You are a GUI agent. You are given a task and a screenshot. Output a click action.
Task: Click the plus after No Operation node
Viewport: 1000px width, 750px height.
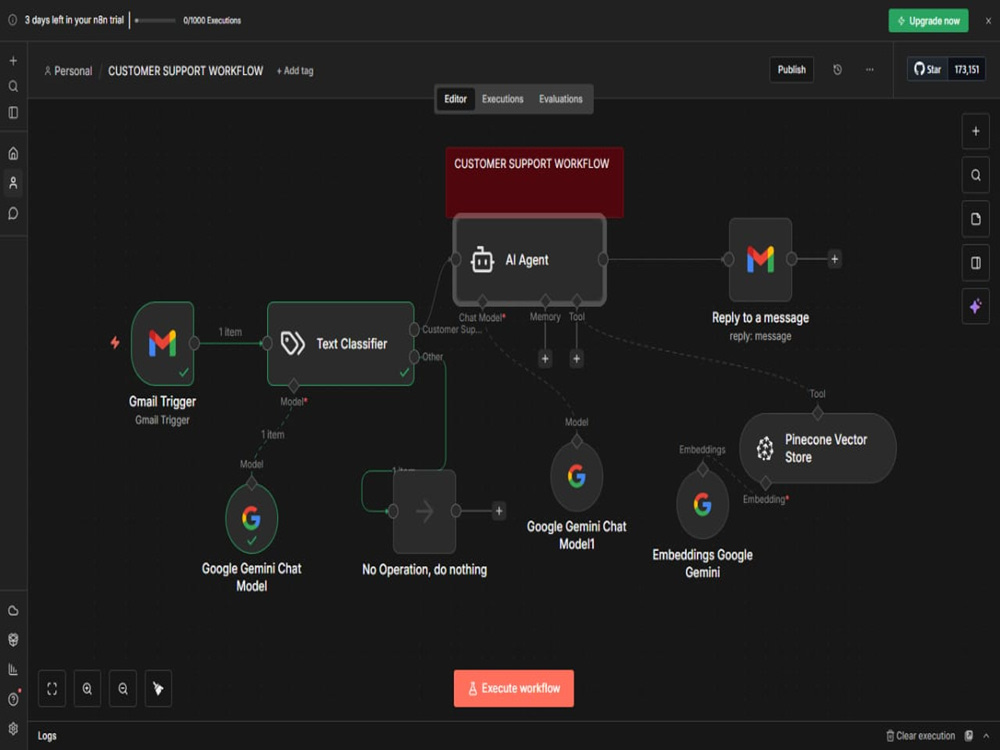point(499,511)
